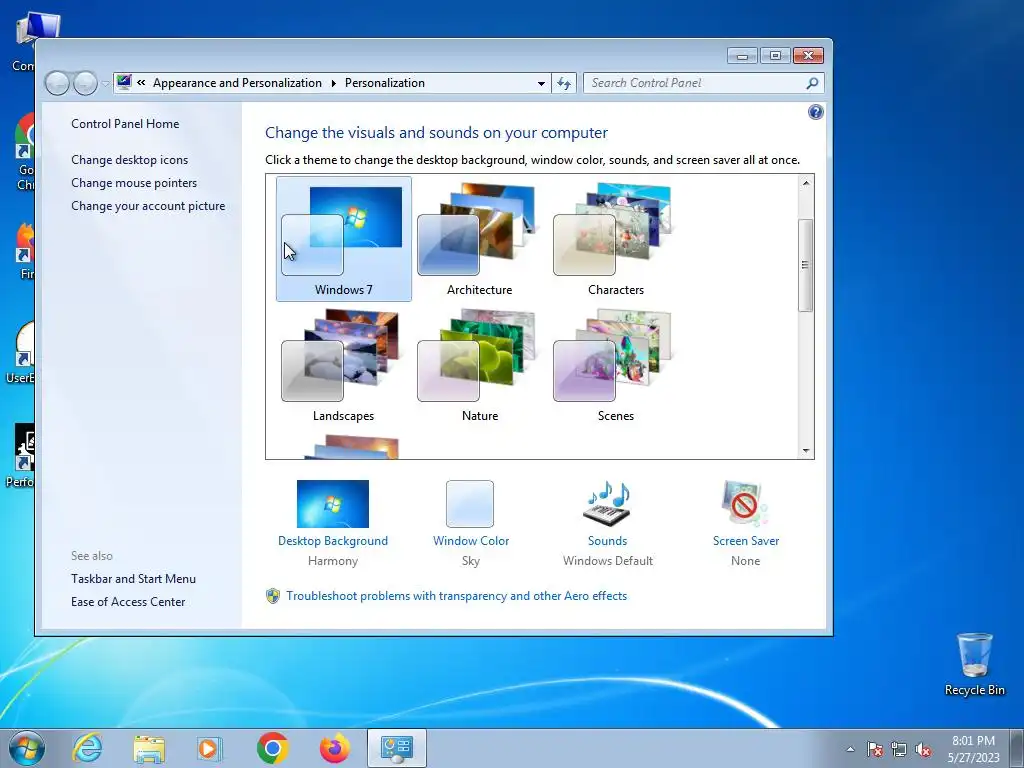Click the Screen Saver link
This screenshot has width=1024, height=768.
click(746, 541)
